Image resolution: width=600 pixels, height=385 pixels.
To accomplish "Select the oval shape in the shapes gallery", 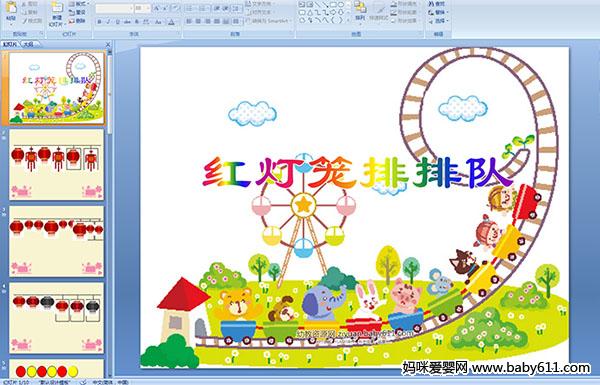I will (x=341, y=4).
